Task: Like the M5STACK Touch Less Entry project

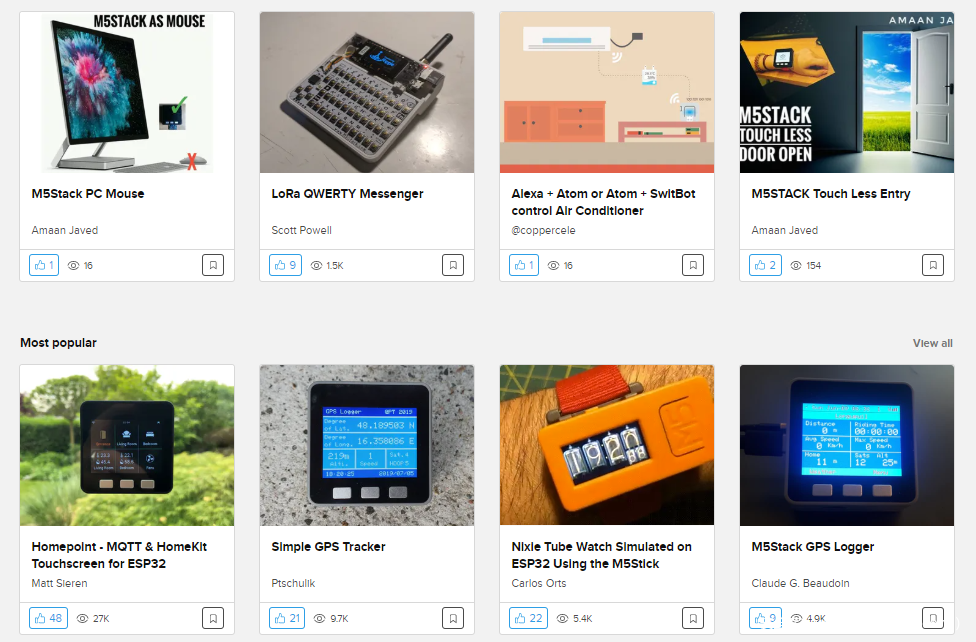Action: pyautogui.click(x=766, y=265)
